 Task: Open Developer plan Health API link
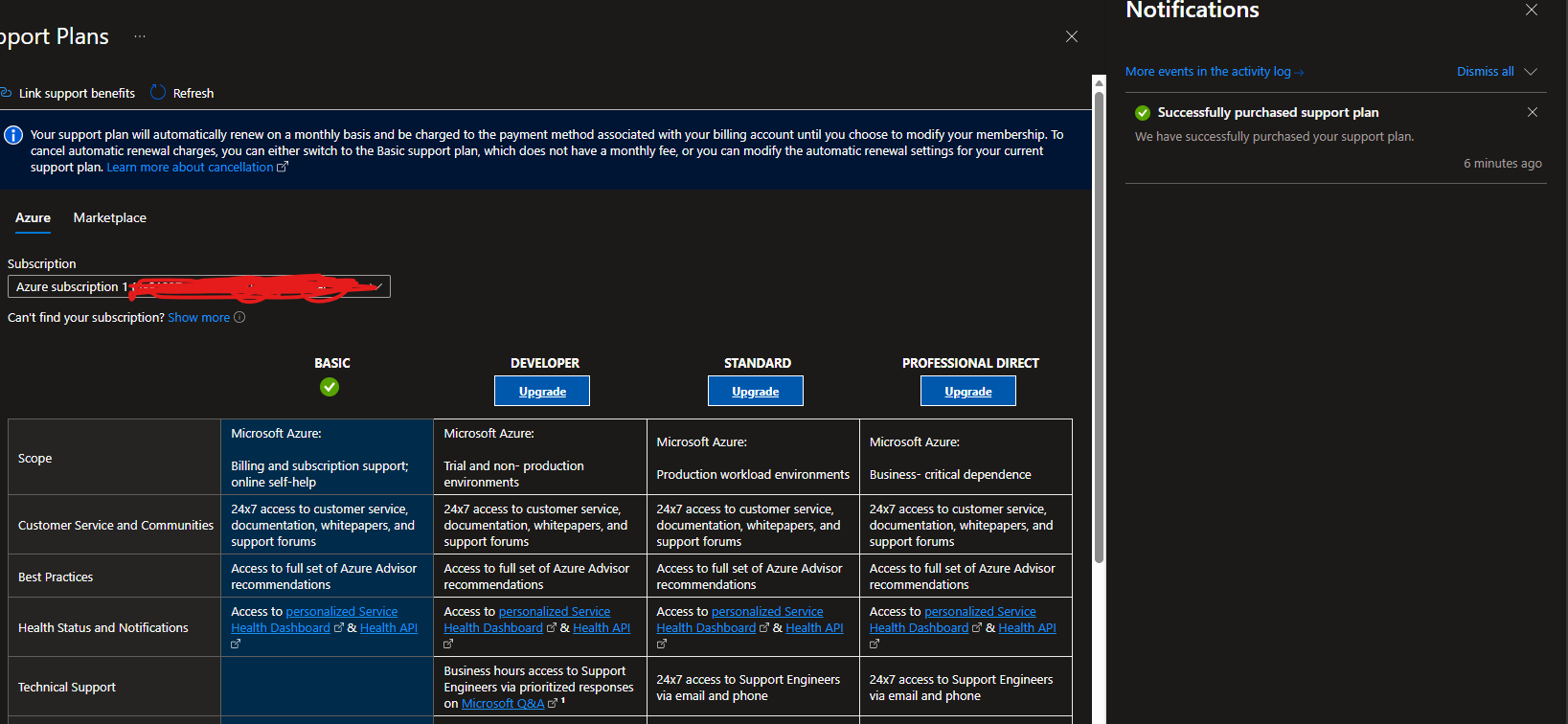[x=602, y=628]
